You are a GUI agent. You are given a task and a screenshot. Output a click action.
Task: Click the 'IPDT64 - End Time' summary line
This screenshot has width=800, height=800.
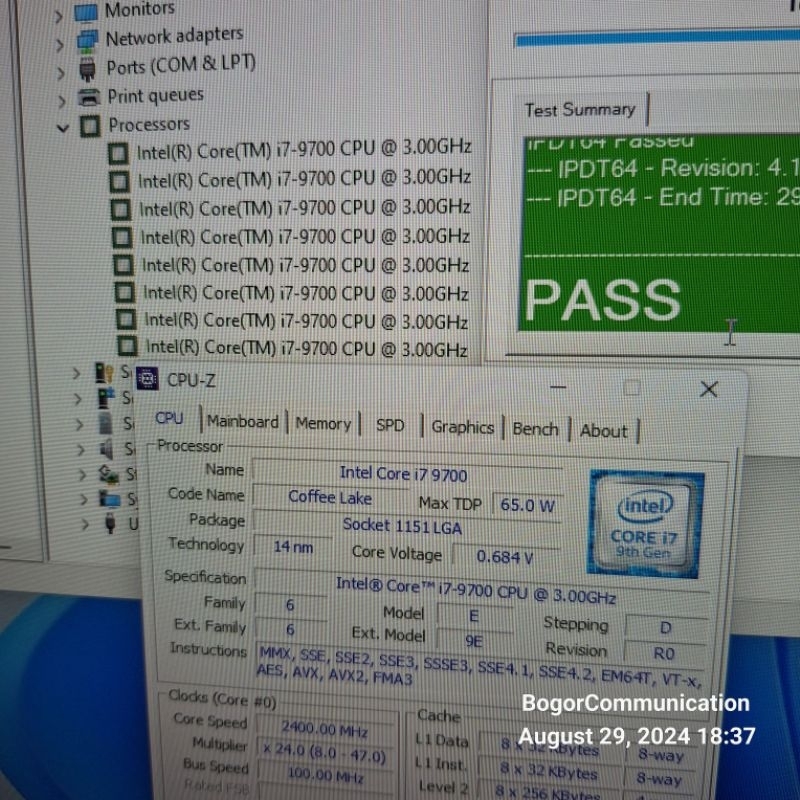(x=662, y=197)
